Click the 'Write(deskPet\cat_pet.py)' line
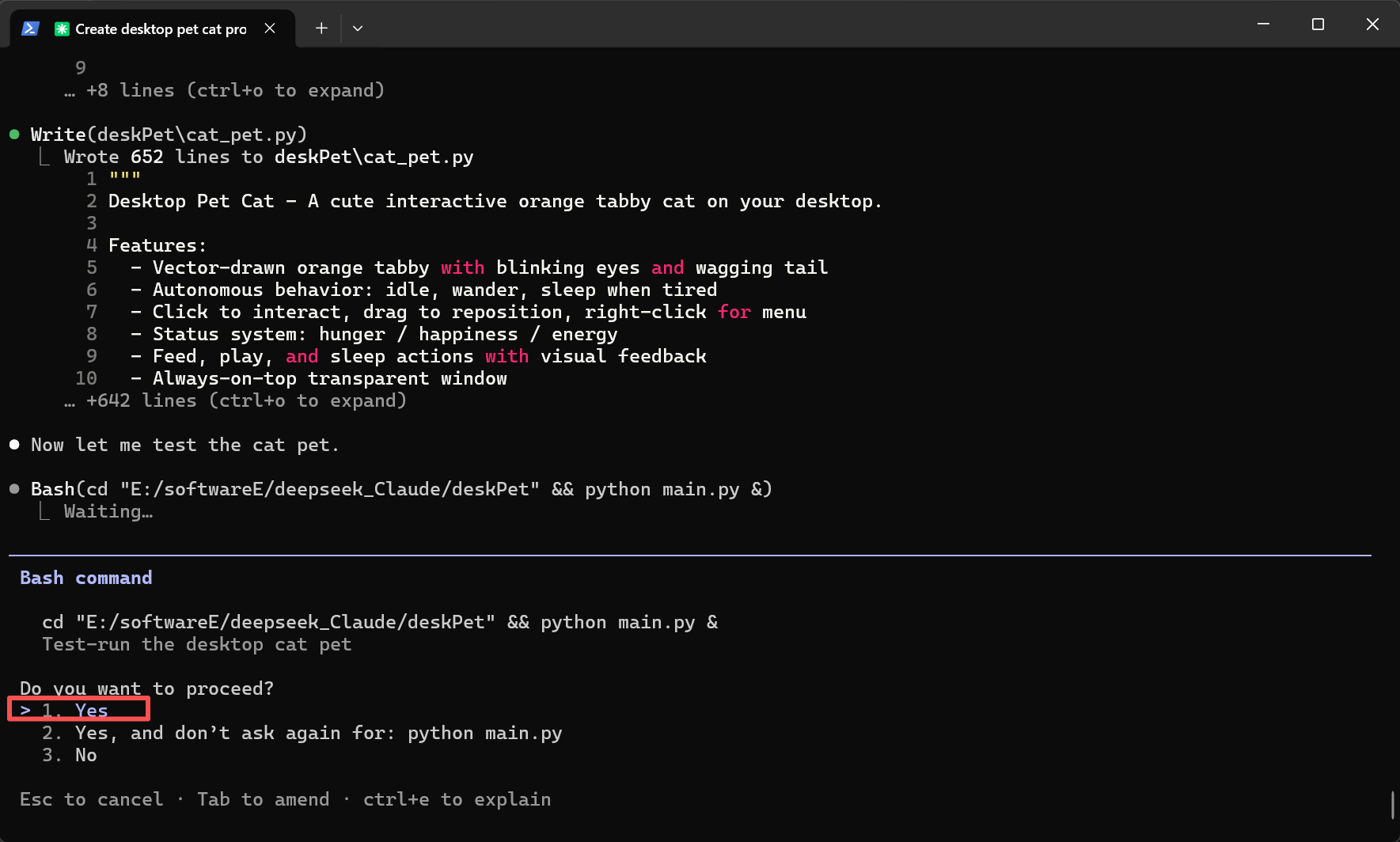The image size is (1400, 842). pyautogui.click(x=169, y=135)
